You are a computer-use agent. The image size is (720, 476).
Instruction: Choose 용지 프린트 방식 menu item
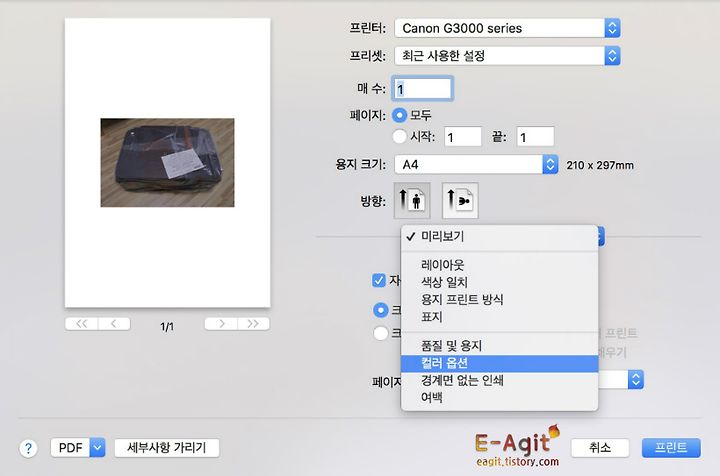point(500,299)
